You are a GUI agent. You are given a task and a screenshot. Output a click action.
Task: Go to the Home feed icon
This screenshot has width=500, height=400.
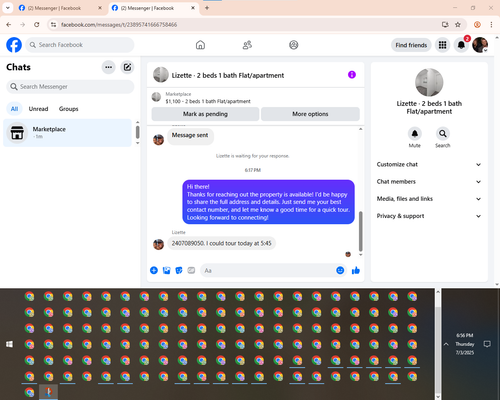[200, 45]
